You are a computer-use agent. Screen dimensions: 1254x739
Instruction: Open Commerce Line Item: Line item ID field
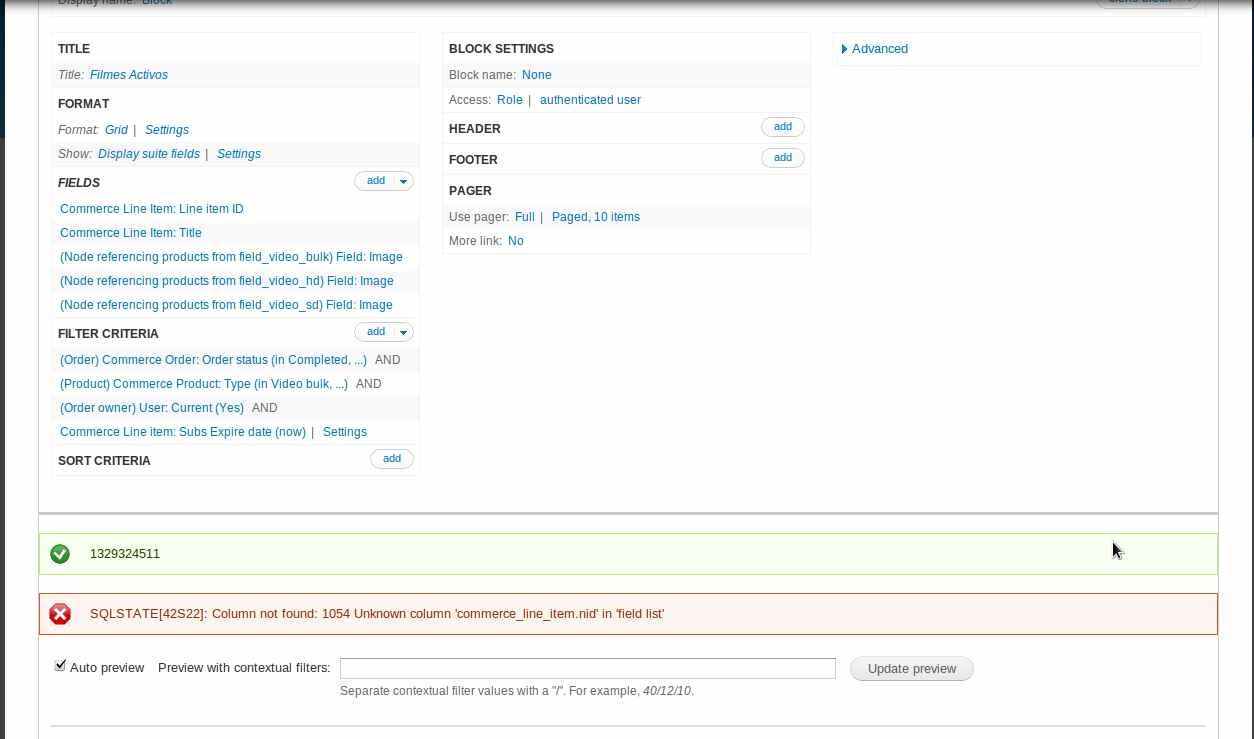(152, 209)
